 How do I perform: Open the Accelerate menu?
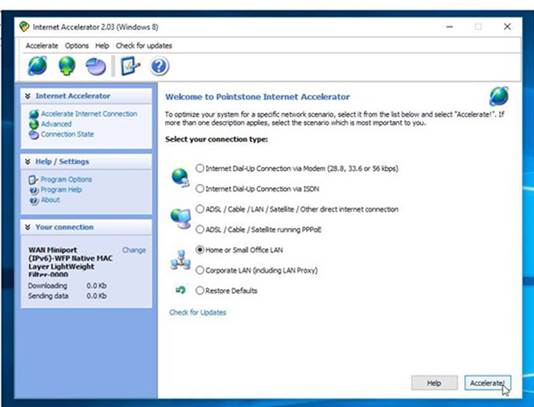42,46
